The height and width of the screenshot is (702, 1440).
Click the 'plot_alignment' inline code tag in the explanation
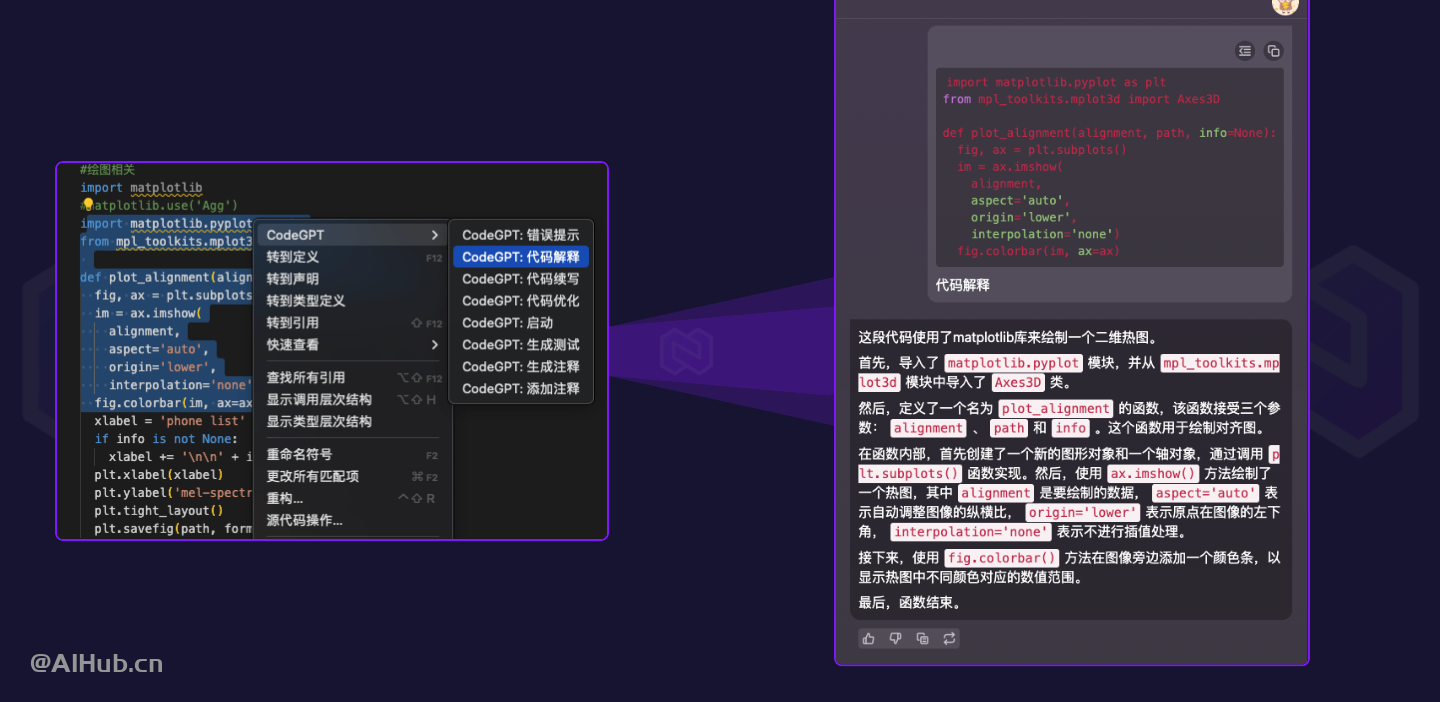pos(1056,408)
